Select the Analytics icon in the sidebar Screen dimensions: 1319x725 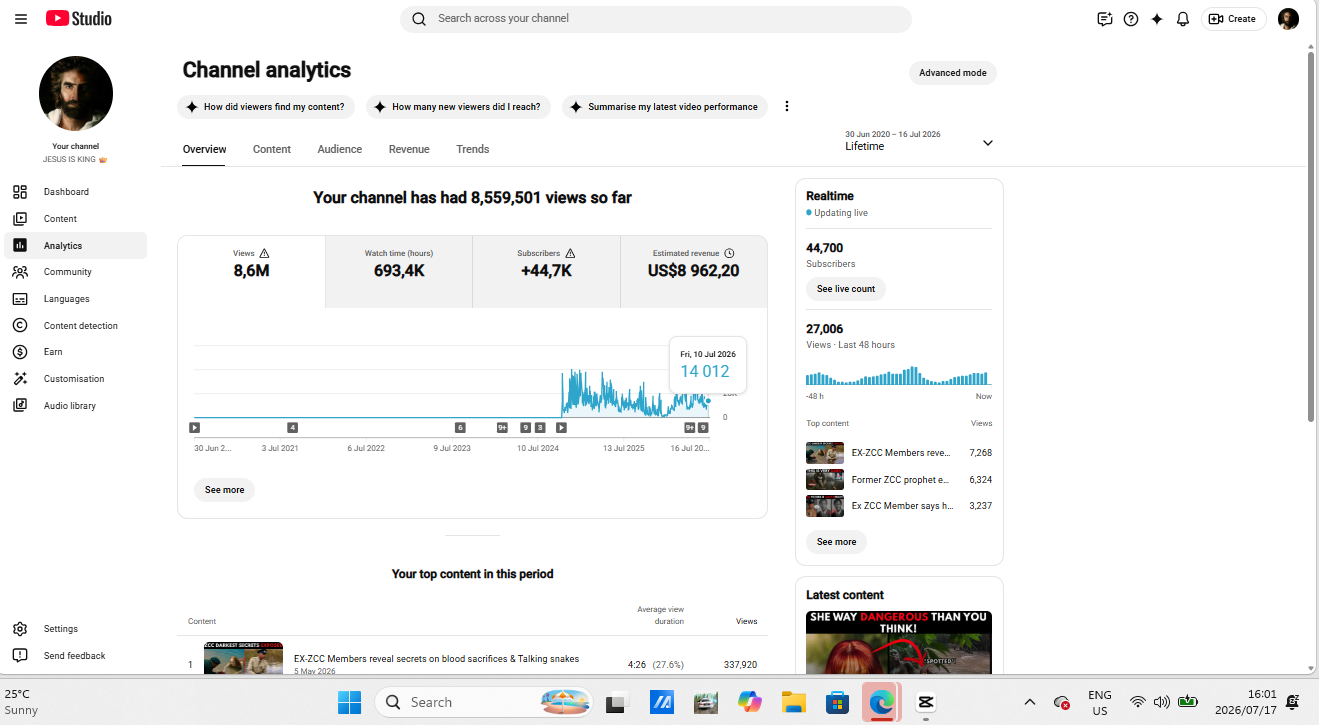point(20,246)
